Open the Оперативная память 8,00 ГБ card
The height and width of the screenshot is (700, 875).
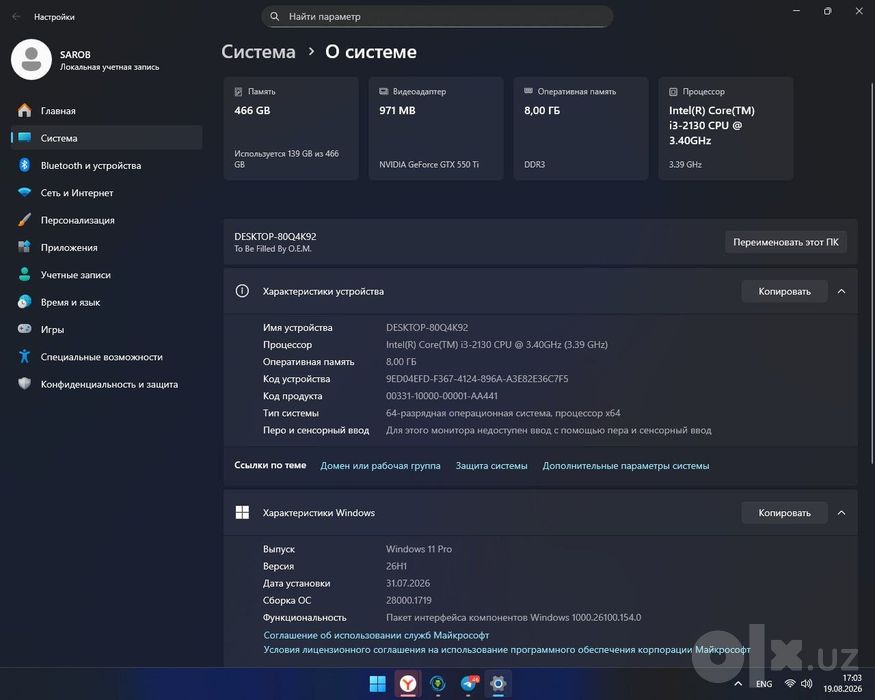[581, 128]
